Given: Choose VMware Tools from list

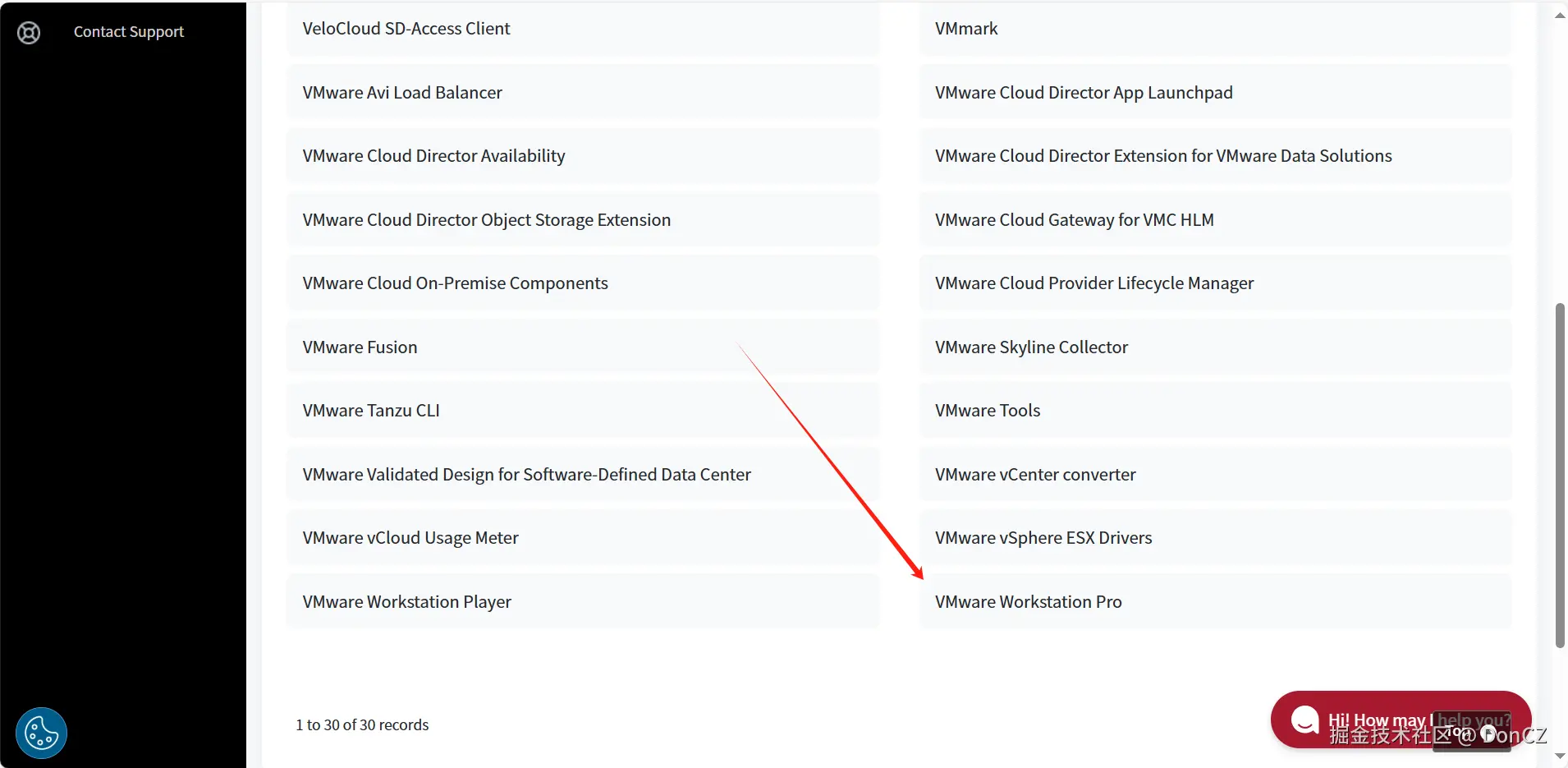Looking at the screenshot, I should click(987, 411).
